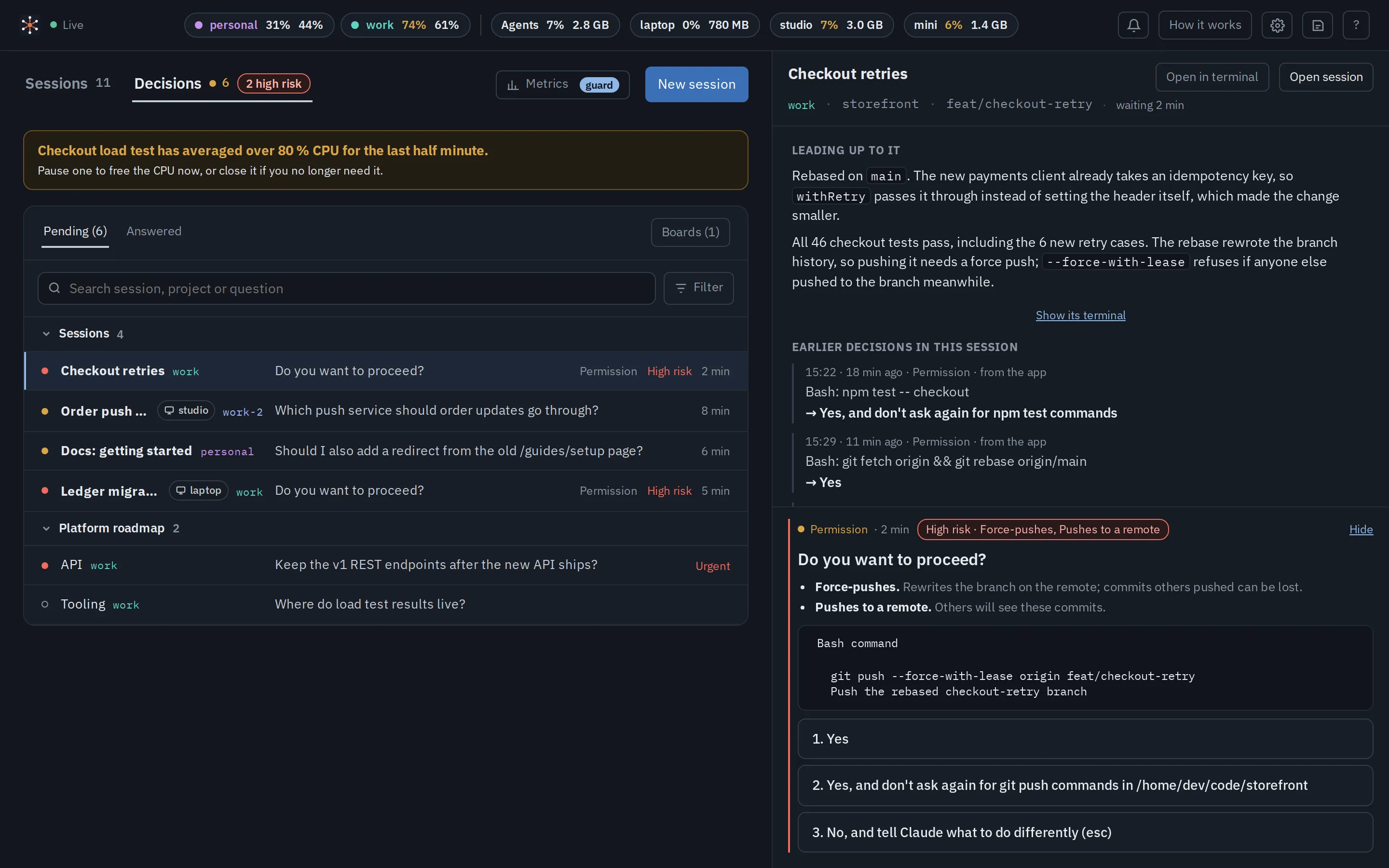Screen dimensions: 1389x868
Task: Open the API roadmap question row
Action: click(386, 565)
